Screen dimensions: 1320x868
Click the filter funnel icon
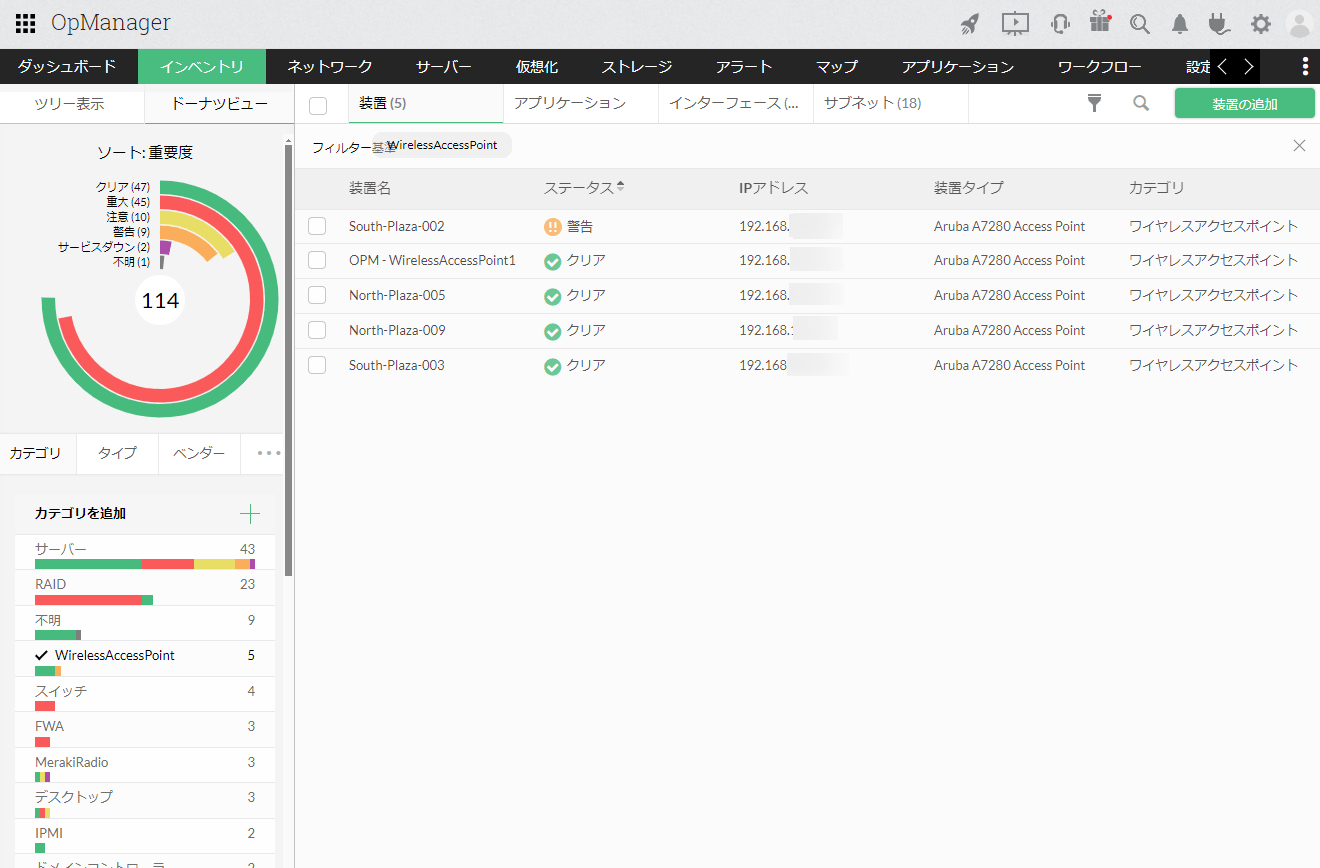1094,103
